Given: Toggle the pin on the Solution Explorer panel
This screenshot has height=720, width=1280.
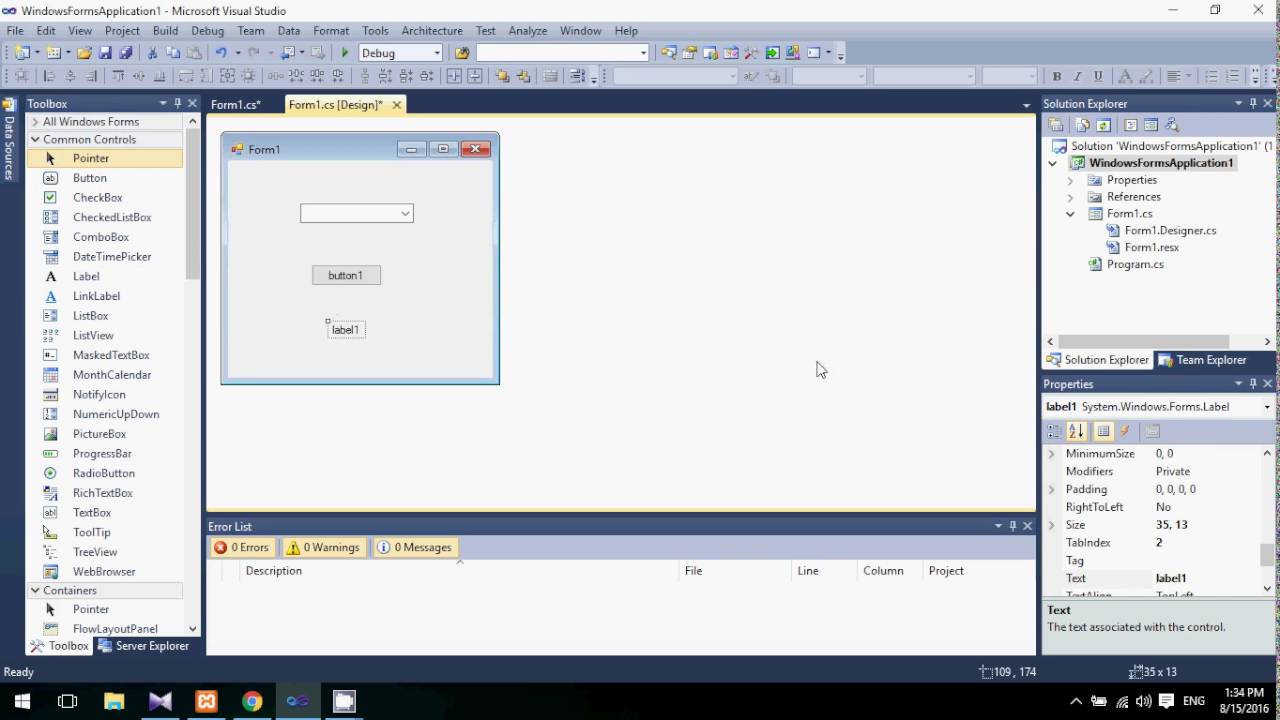Looking at the screenshot, I should (x=1253, y=104).
